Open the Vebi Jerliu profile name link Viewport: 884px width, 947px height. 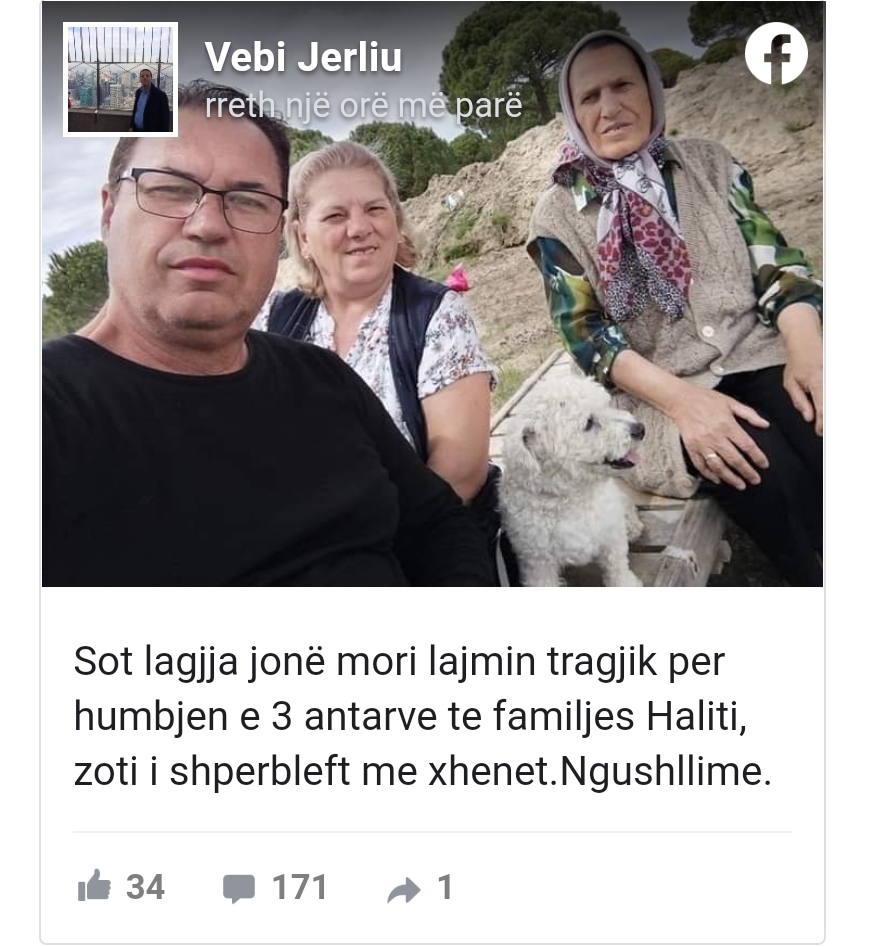[x=303, y=57]
